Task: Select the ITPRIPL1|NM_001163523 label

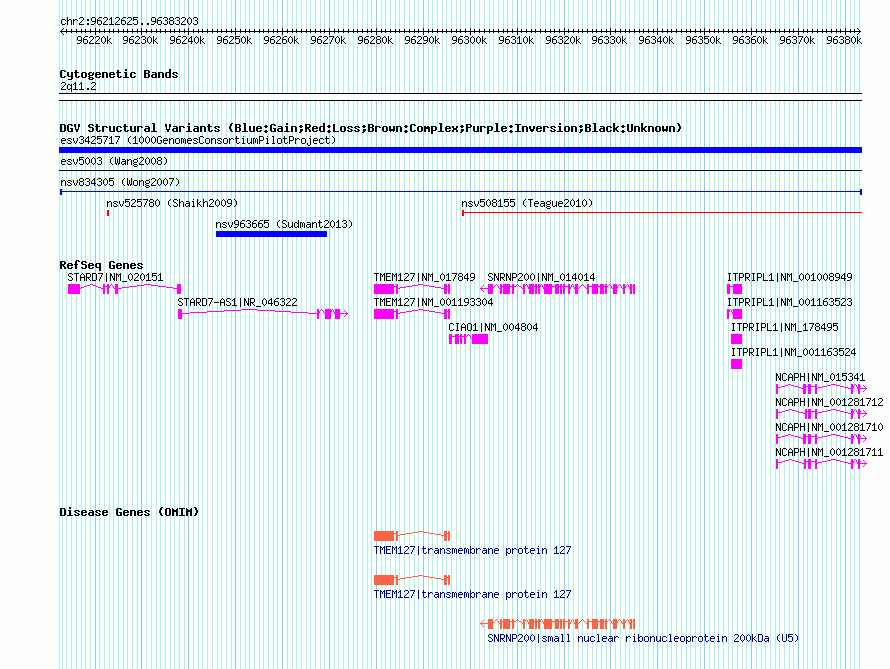Action: click(x=790, y=302)
